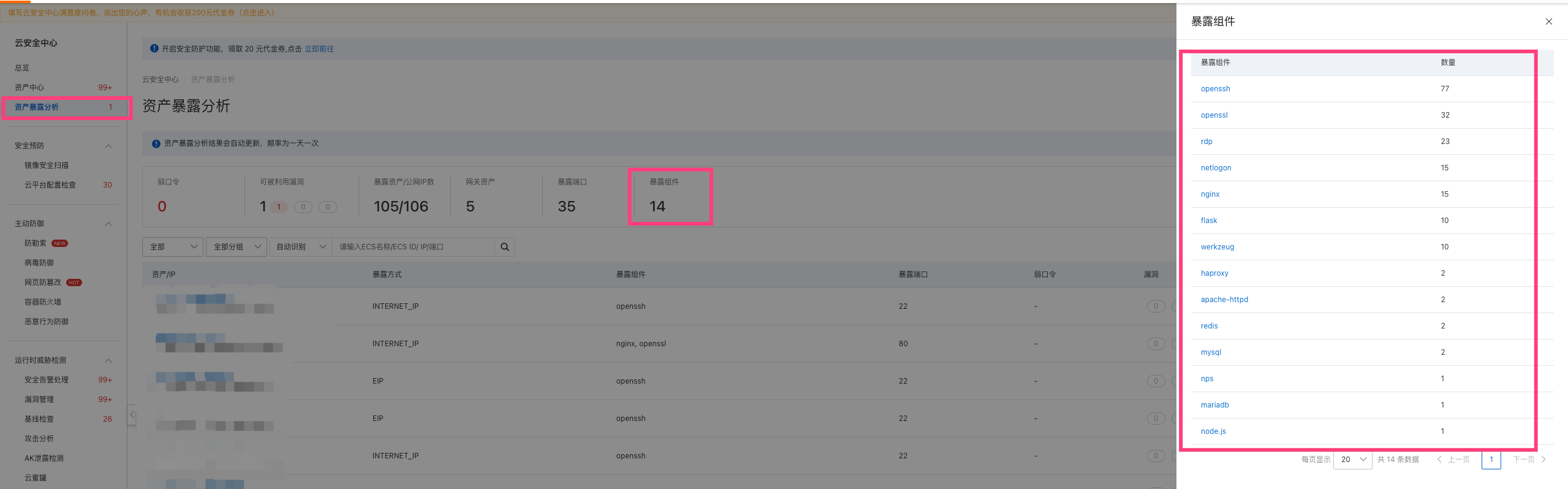
Task: Select 云平台配置检查 menu item
Action: 50,185
